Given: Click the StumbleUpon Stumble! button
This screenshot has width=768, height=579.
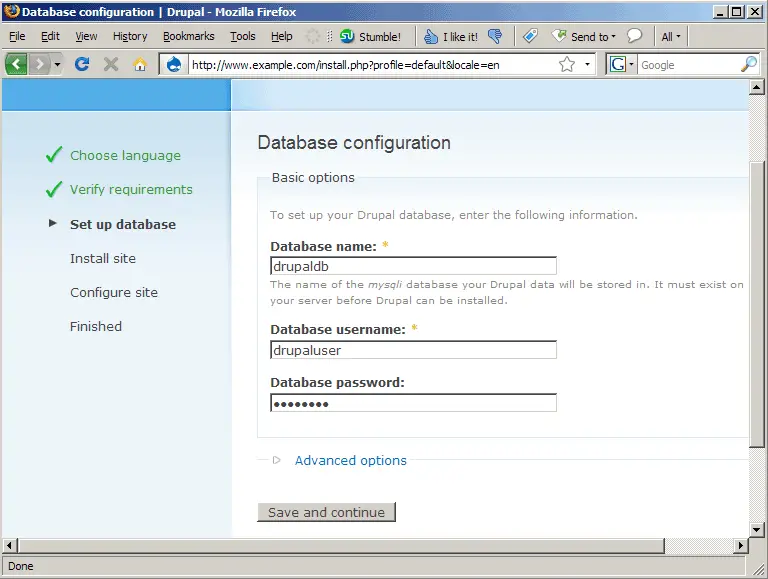Looking at the screenshot, I should click(x=370, y=37).
